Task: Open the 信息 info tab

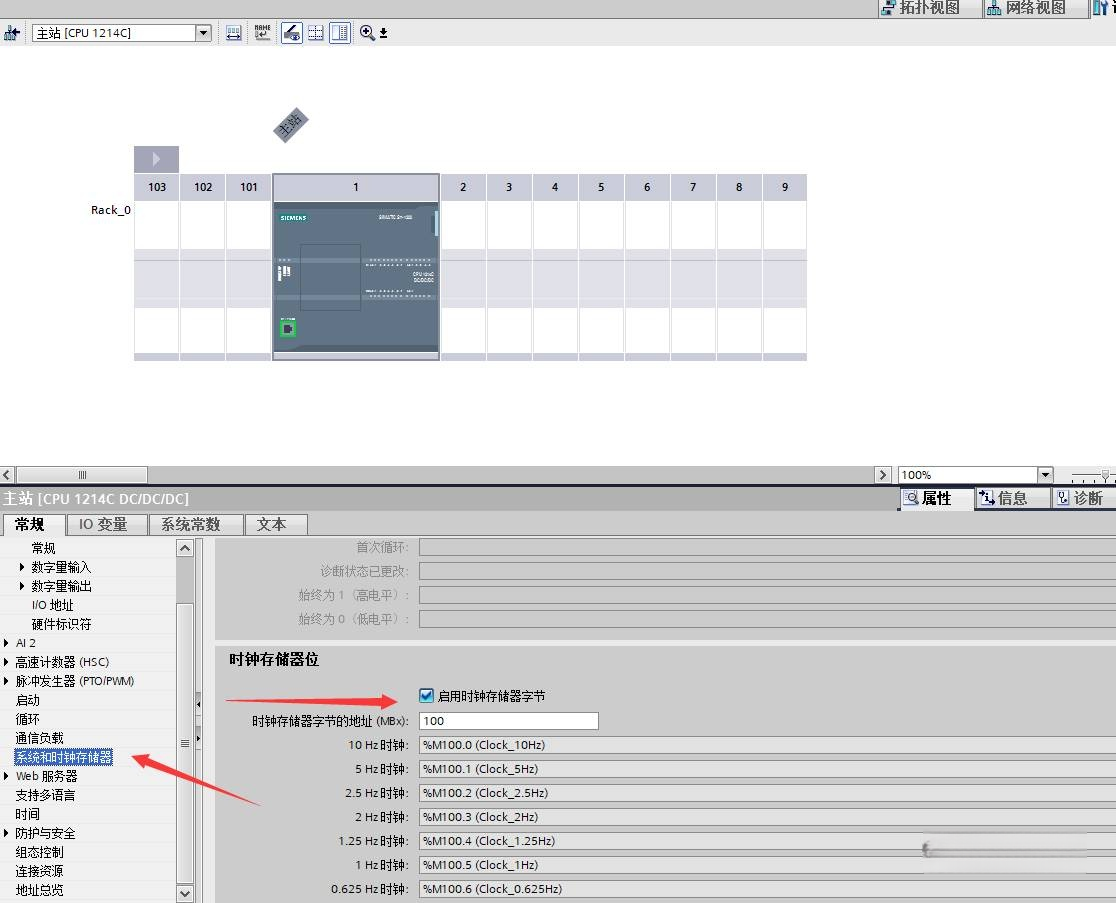Action: tap(1013, 498)
